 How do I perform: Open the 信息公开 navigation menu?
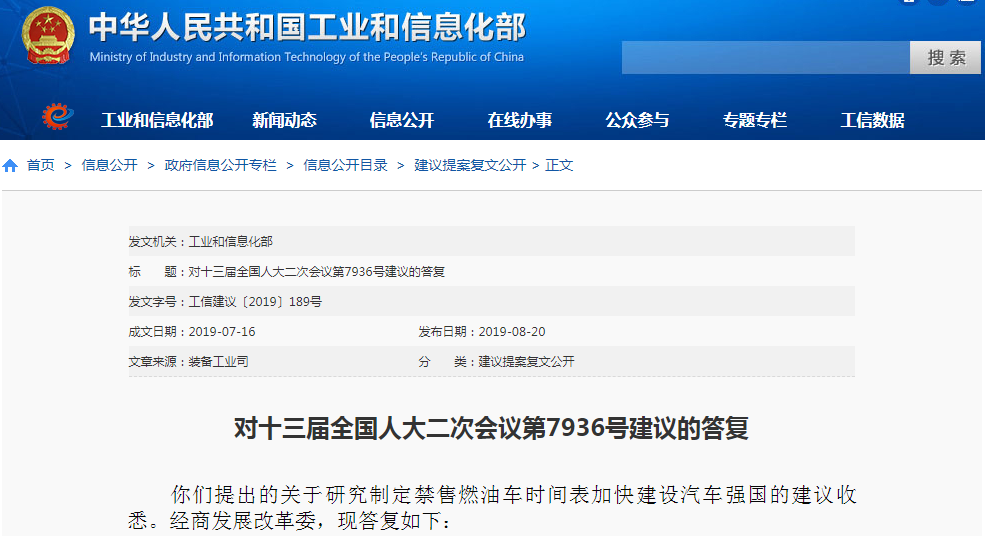click(401, 120)
